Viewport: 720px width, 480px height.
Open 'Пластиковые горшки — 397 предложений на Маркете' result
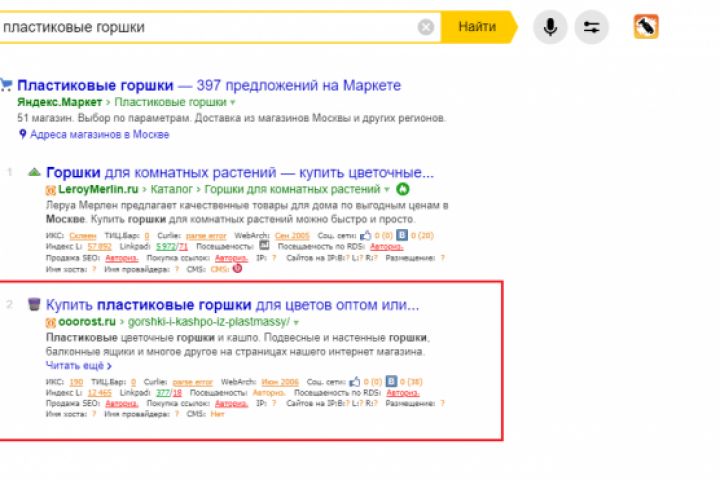point(209,85)
